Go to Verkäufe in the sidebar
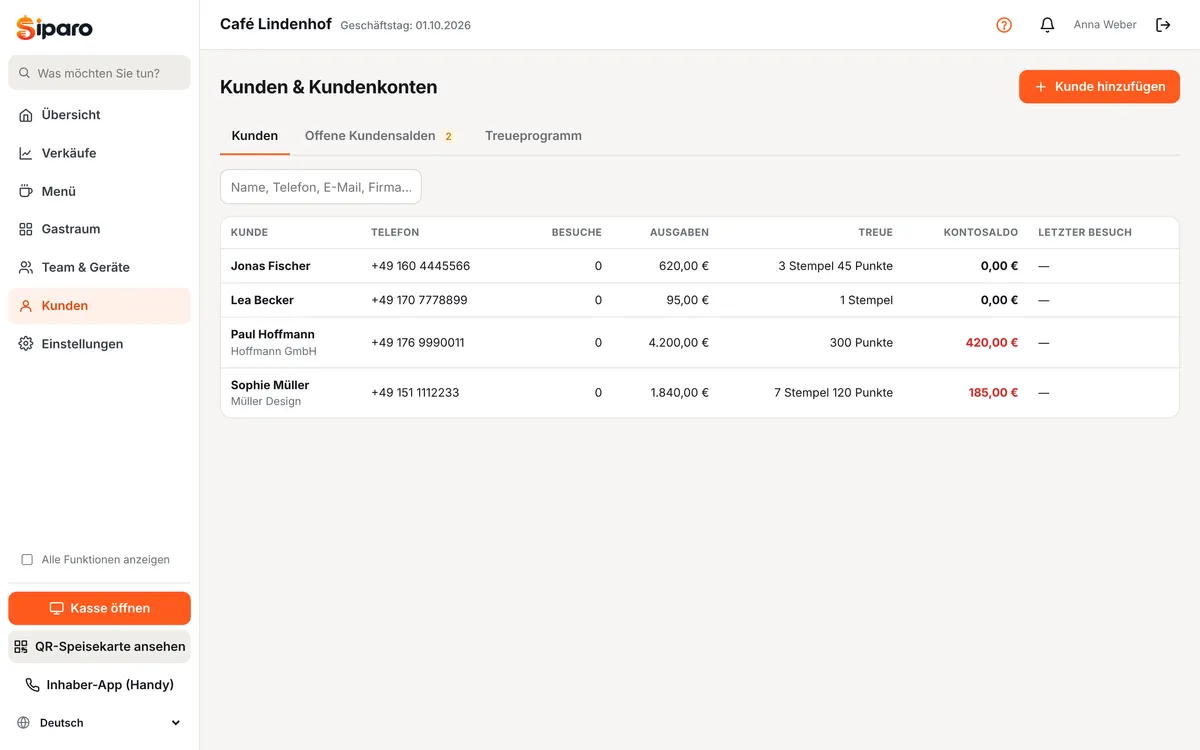Image resolution: width=1200 pixels, height=750 pixels. point(99,153)
